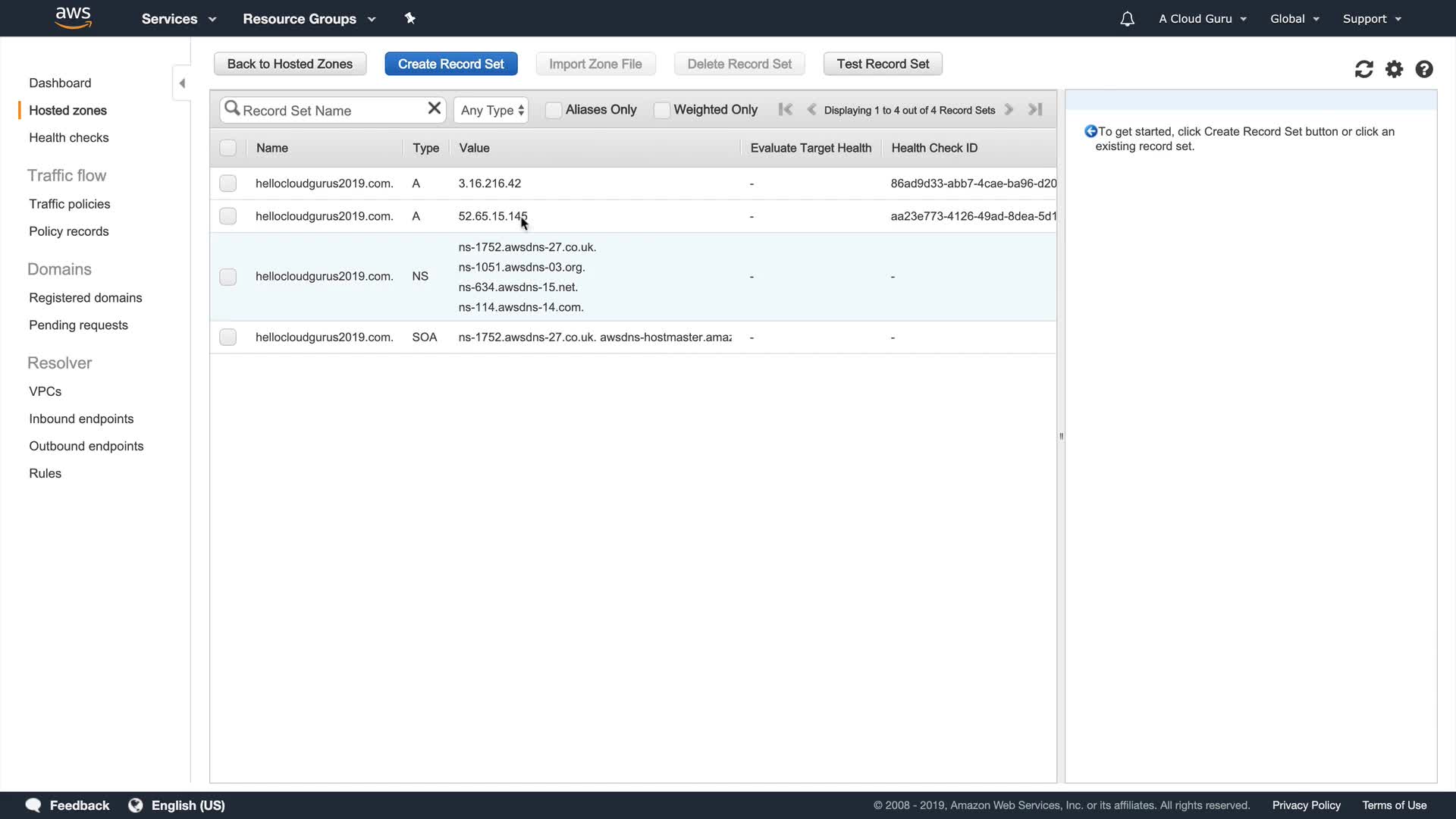Jump to the last page of records
Image resolution: width=1456 pixels, height=819 pixels.
[1035, 110]
